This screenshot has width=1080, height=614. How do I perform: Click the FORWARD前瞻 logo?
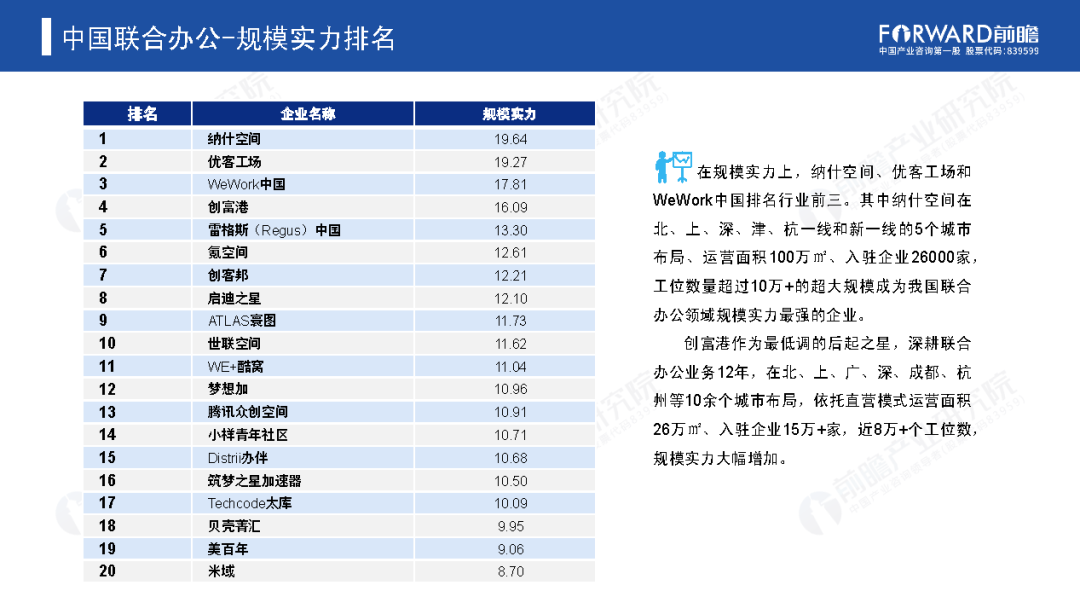tap(958, 31)
